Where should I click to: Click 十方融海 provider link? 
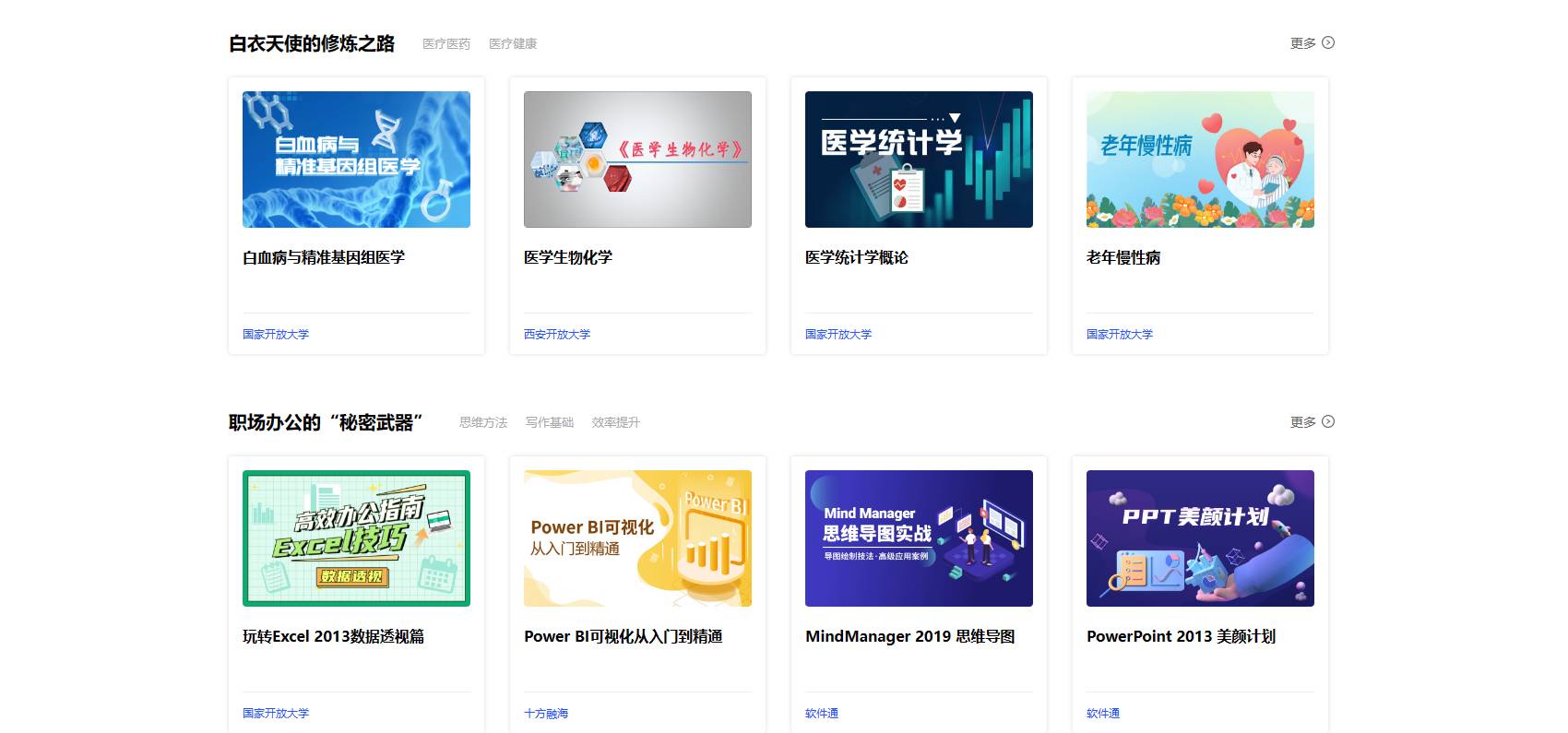[x=546, y=714]
